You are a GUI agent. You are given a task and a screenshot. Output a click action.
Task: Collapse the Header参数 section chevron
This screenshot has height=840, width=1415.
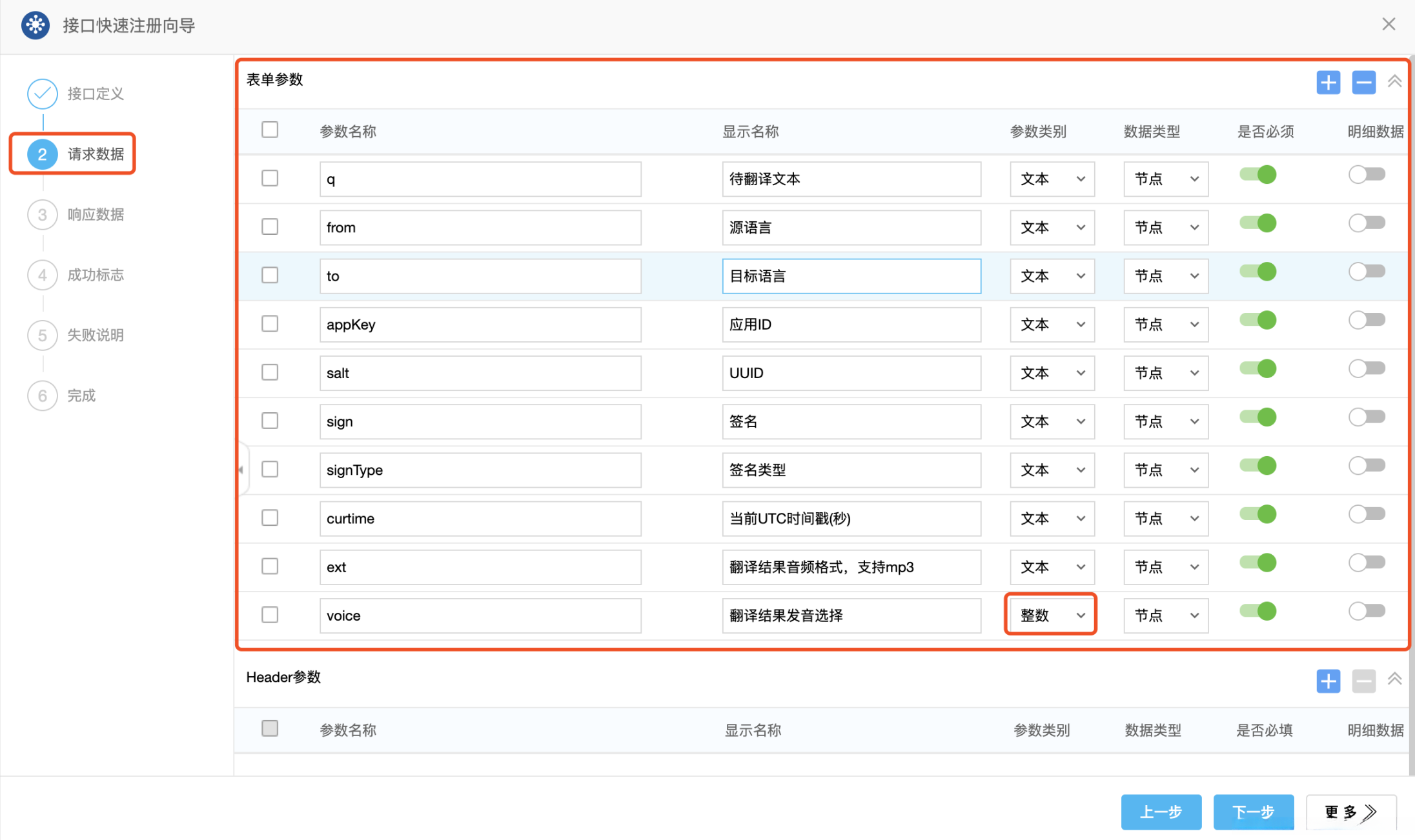(x=1394, y=679)
